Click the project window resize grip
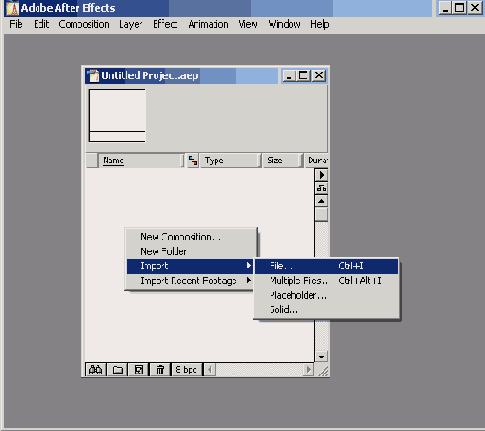Image resolution: width=485 pixels, height=431 pixels. 322,370
